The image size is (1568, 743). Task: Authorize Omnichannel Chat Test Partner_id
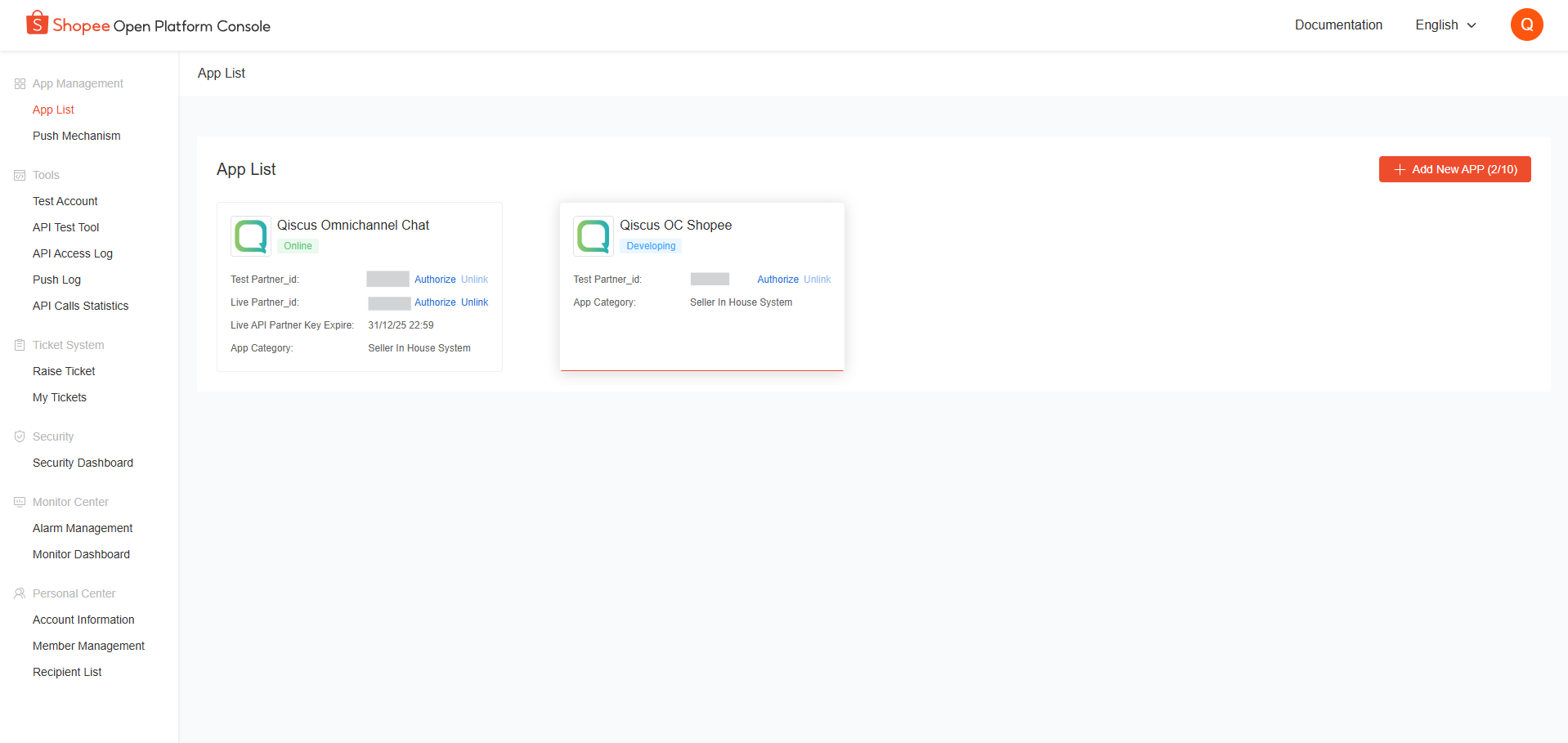pos(435,280)
